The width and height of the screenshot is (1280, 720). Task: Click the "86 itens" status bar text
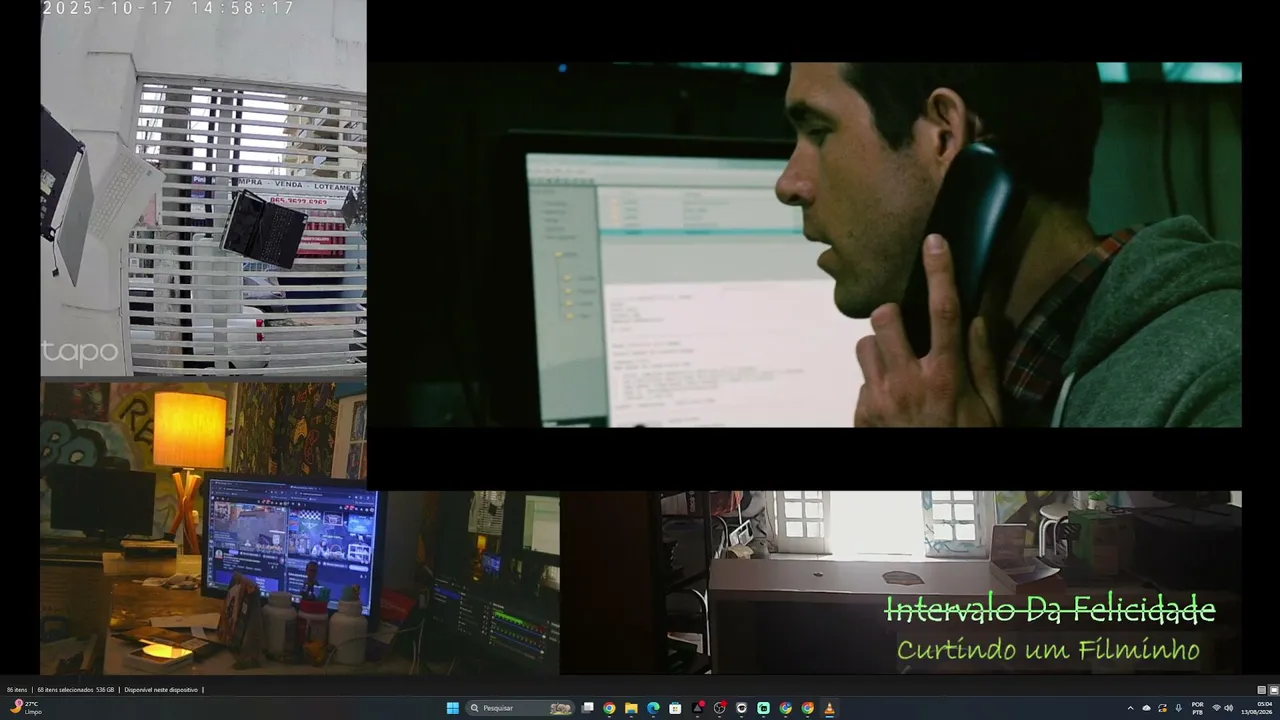click(x=17, y=690)
